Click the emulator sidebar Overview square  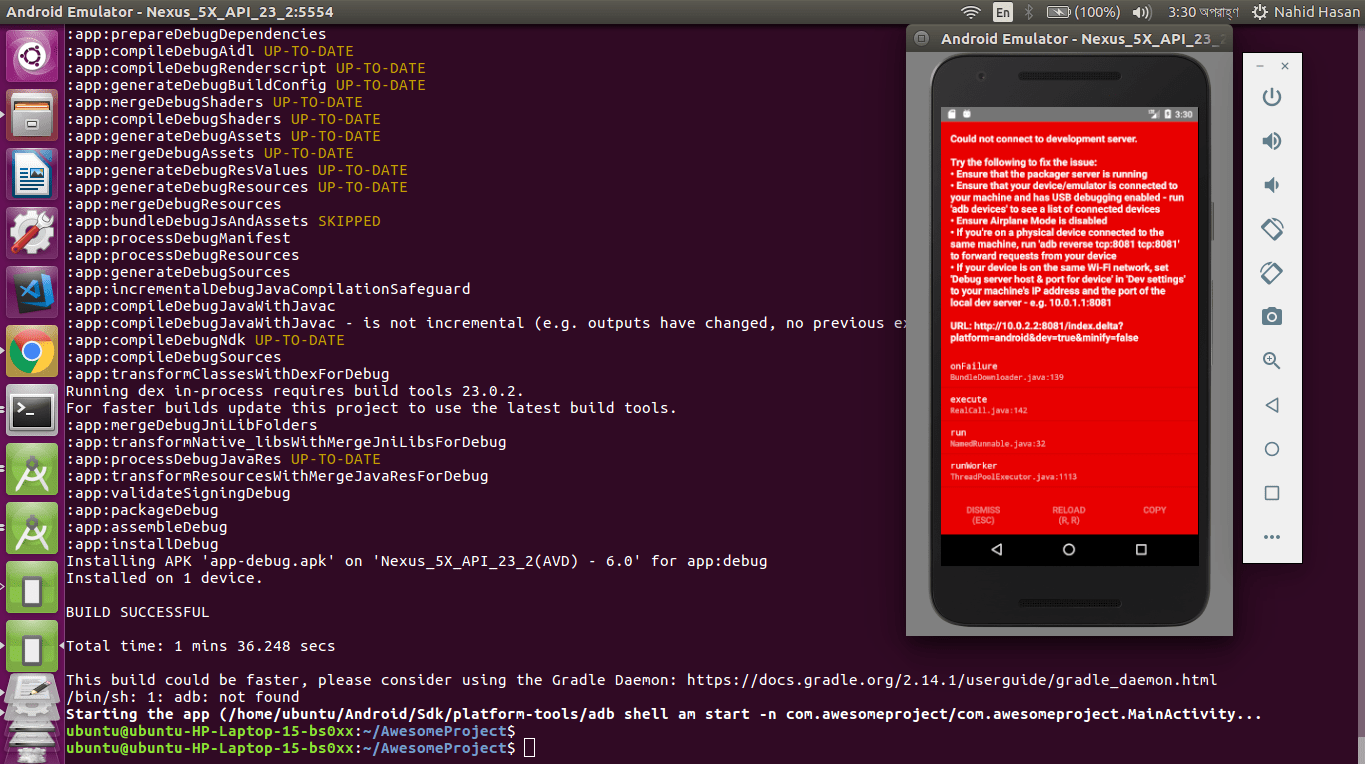coord(1272,493)
